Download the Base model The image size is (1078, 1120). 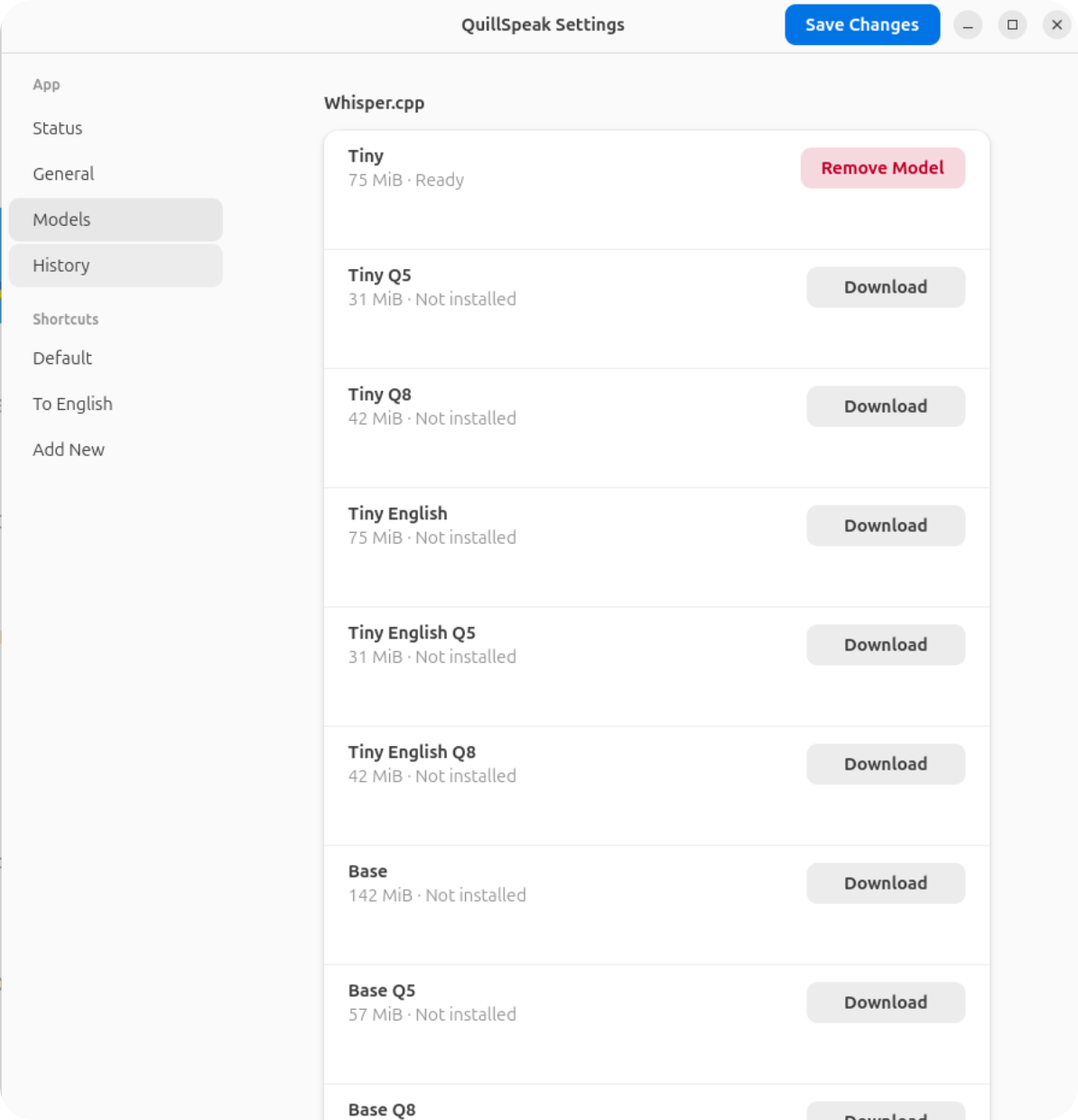886,883
